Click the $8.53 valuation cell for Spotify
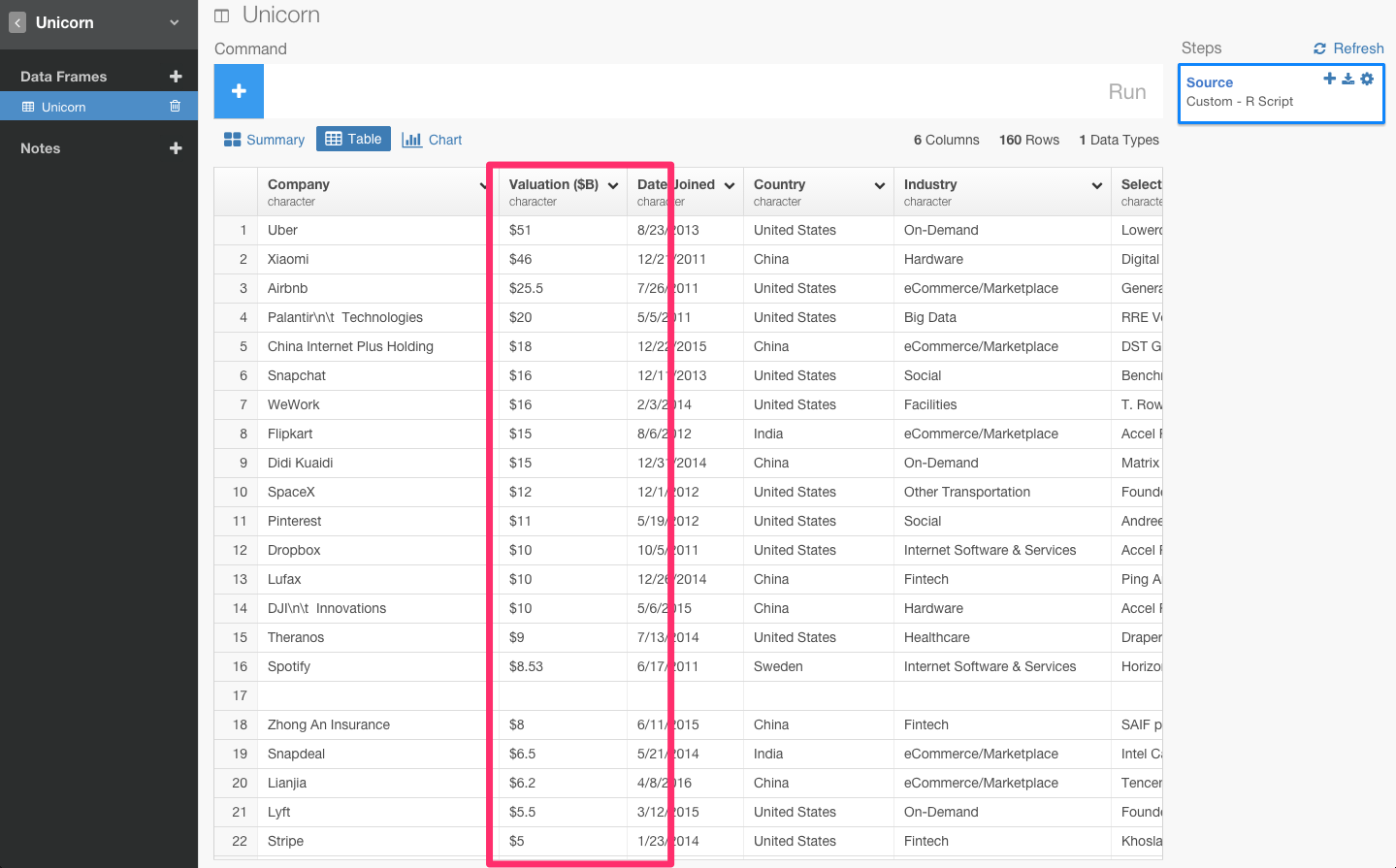This screenshot has height=868, width=1396. [563, 666]
